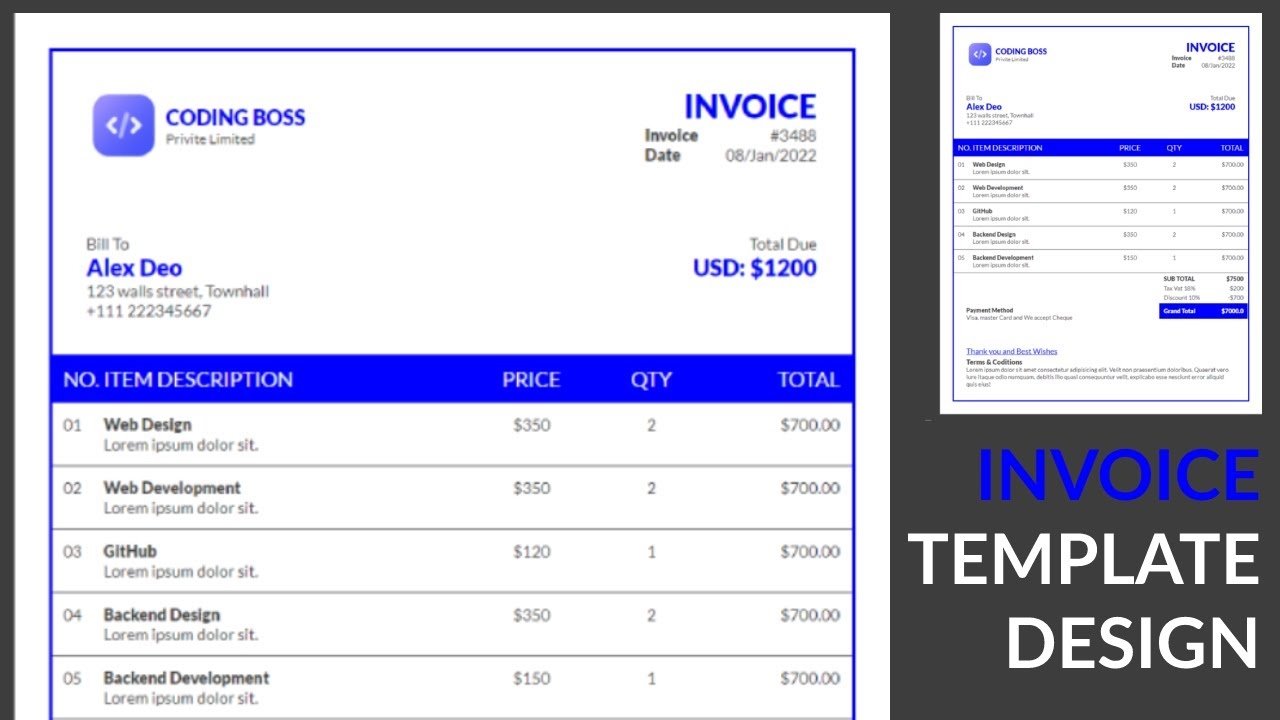Select the Terms & Coditions heading
The image size is (1280, 720).
click(995, 362)
